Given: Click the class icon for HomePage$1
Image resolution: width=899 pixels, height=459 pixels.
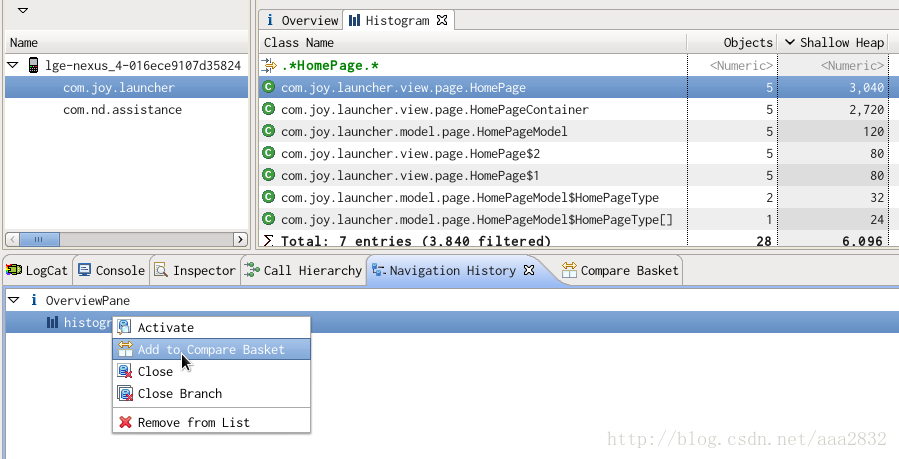Looking at the screenshot, I should 268,175.
